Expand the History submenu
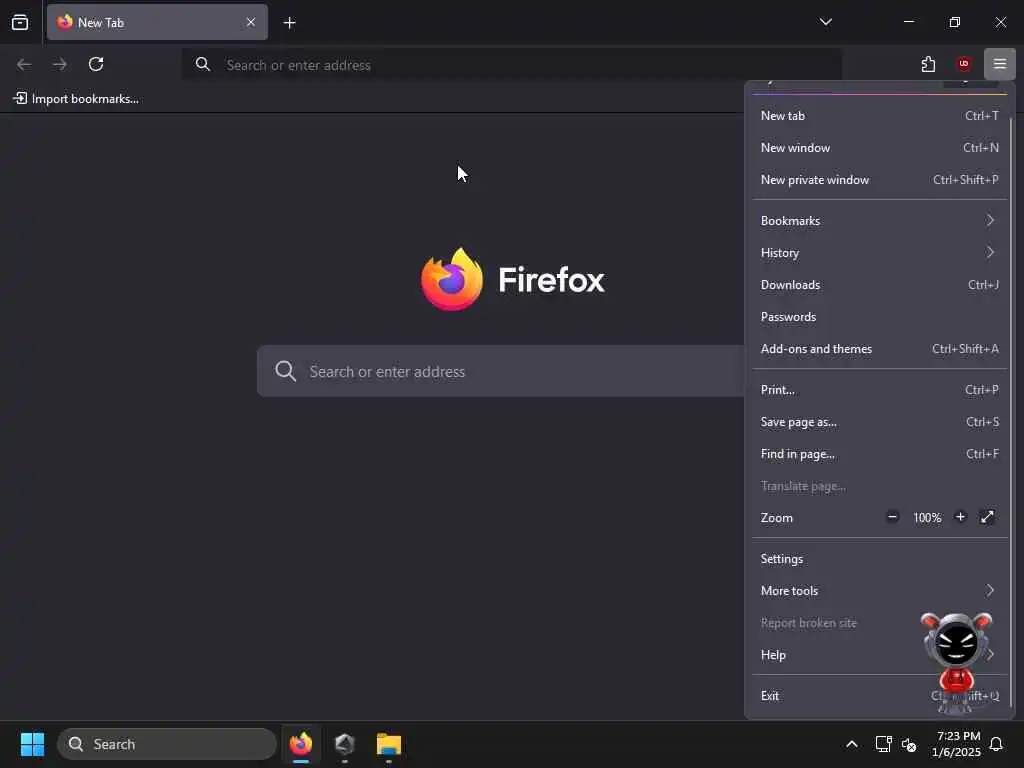Image resolution: width=1024 pixels, height=768 pixels. (879, 253)
